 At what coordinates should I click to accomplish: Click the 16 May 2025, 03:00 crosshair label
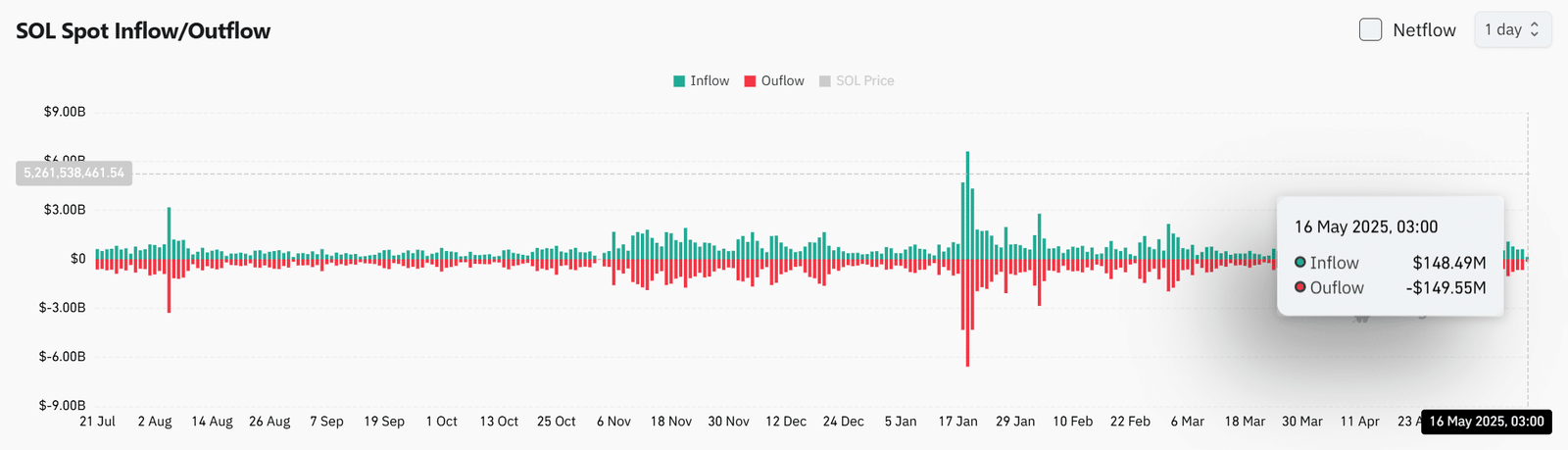pos(1487,422)
